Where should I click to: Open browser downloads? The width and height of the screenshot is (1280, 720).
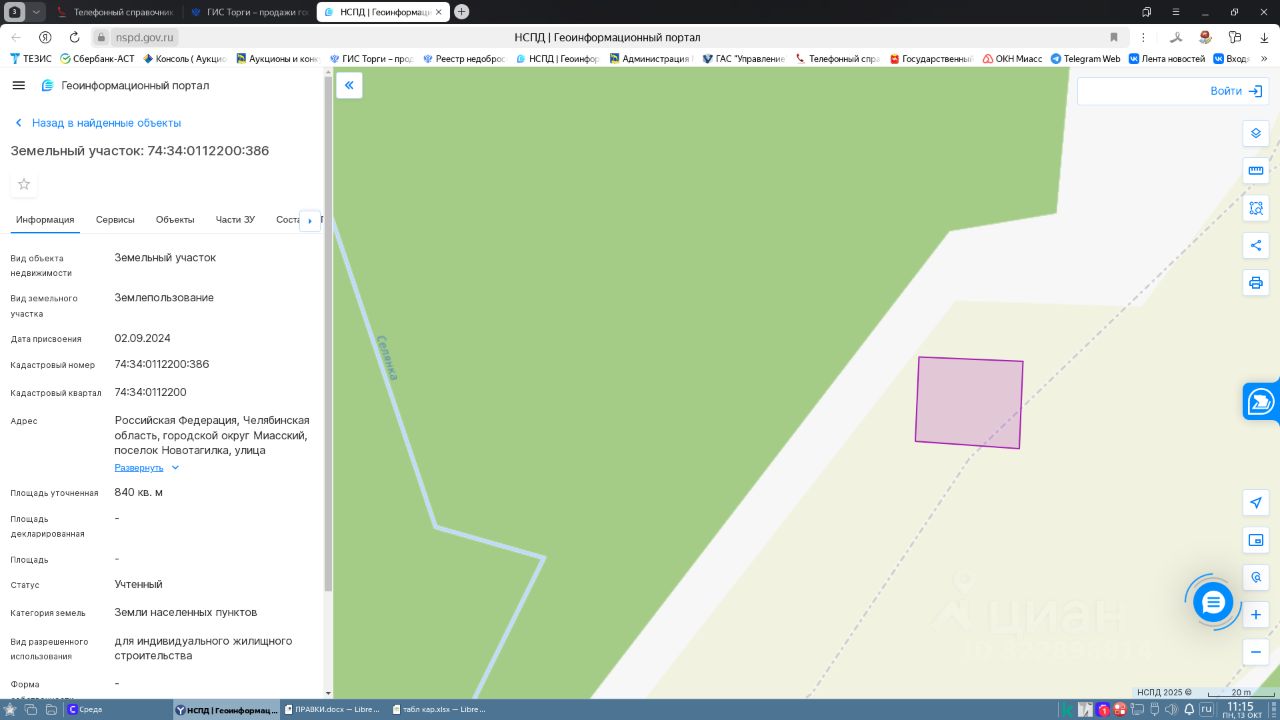[x=1264, y=37]
